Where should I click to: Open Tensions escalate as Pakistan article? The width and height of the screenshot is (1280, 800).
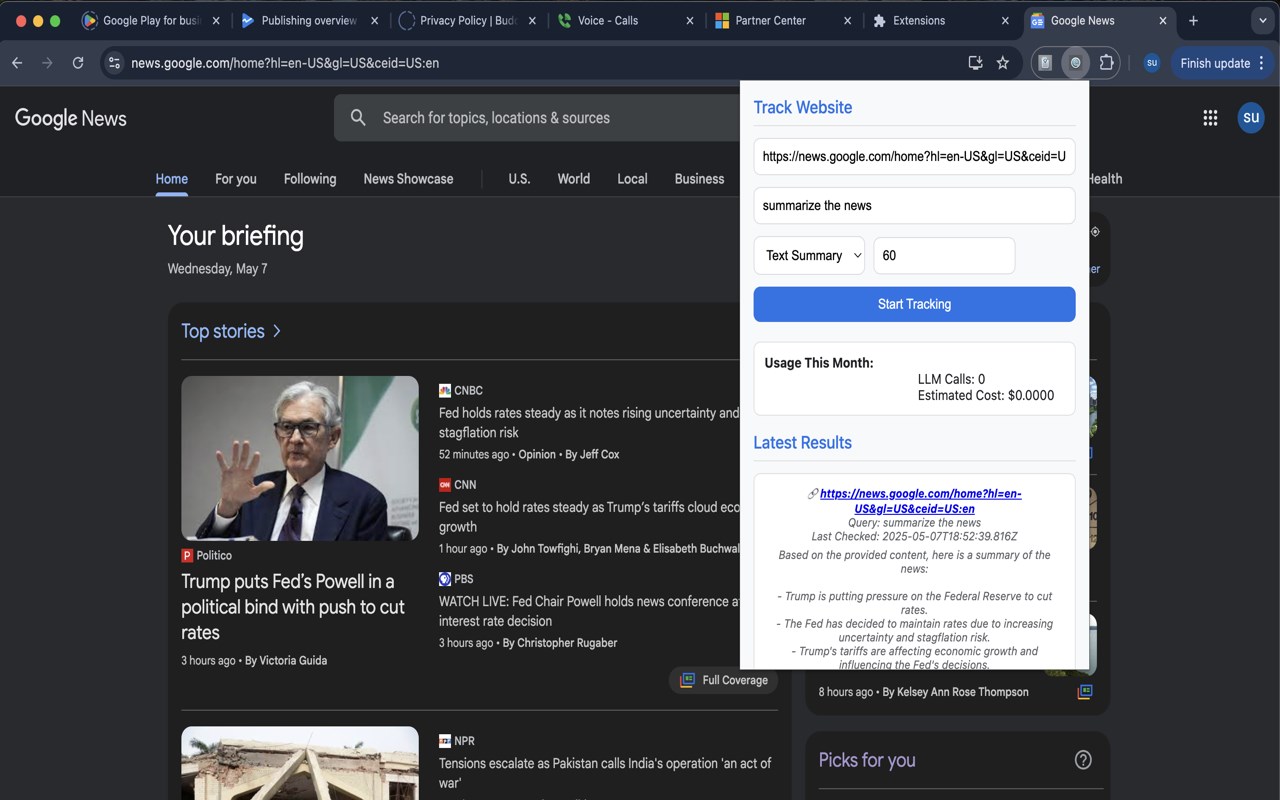[x=605, y=773]
